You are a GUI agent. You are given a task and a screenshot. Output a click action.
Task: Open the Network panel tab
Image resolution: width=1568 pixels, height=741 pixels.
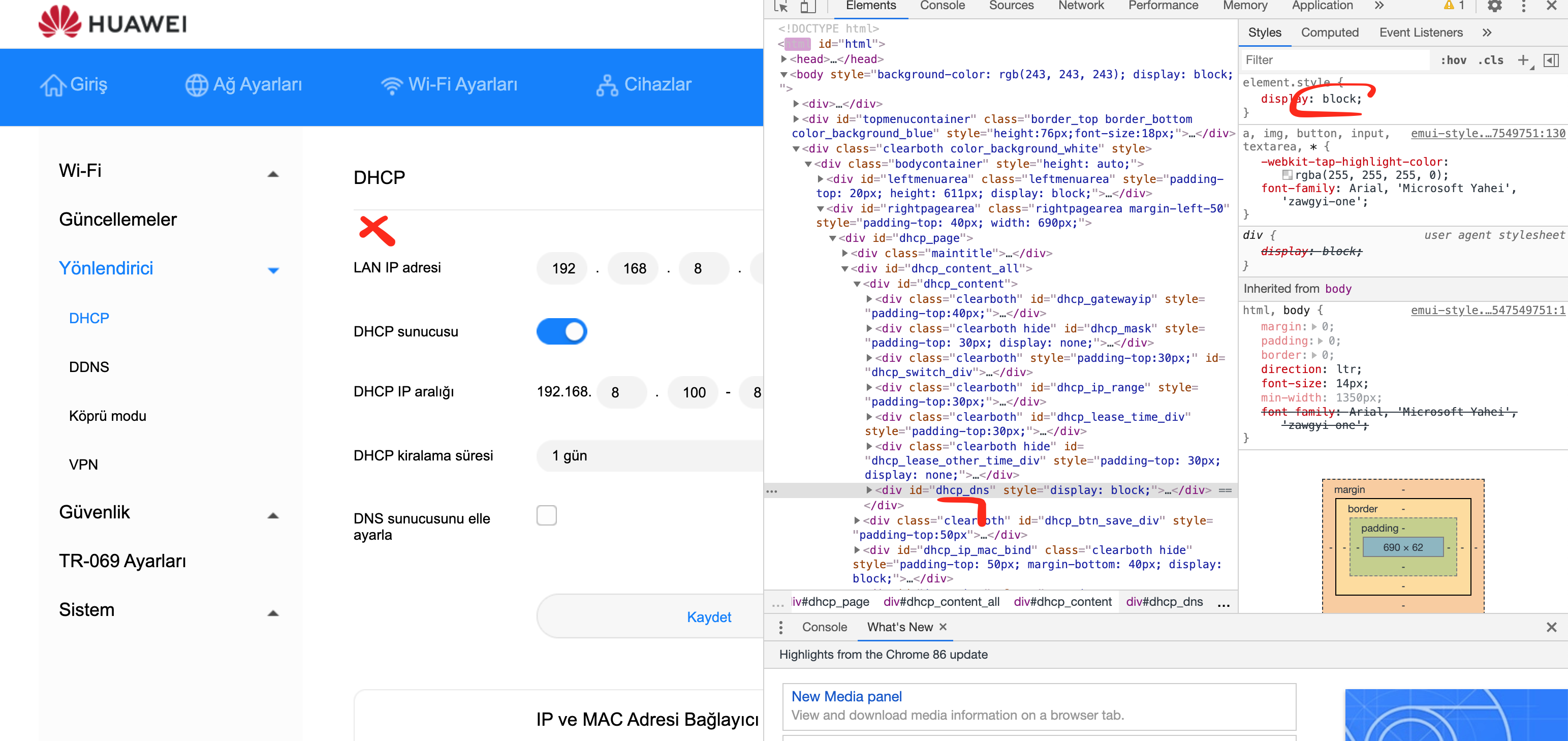1081,6
